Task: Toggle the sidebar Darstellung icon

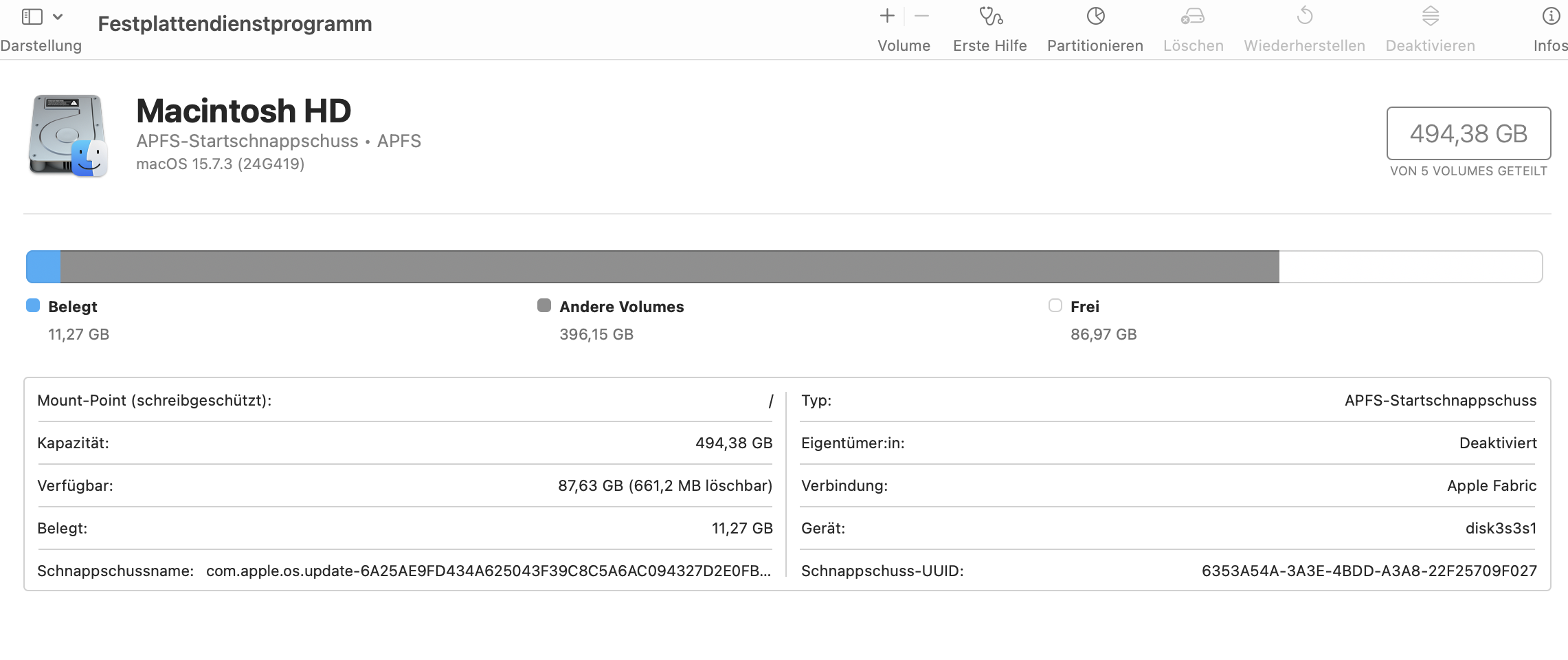Action: point(32,16)
